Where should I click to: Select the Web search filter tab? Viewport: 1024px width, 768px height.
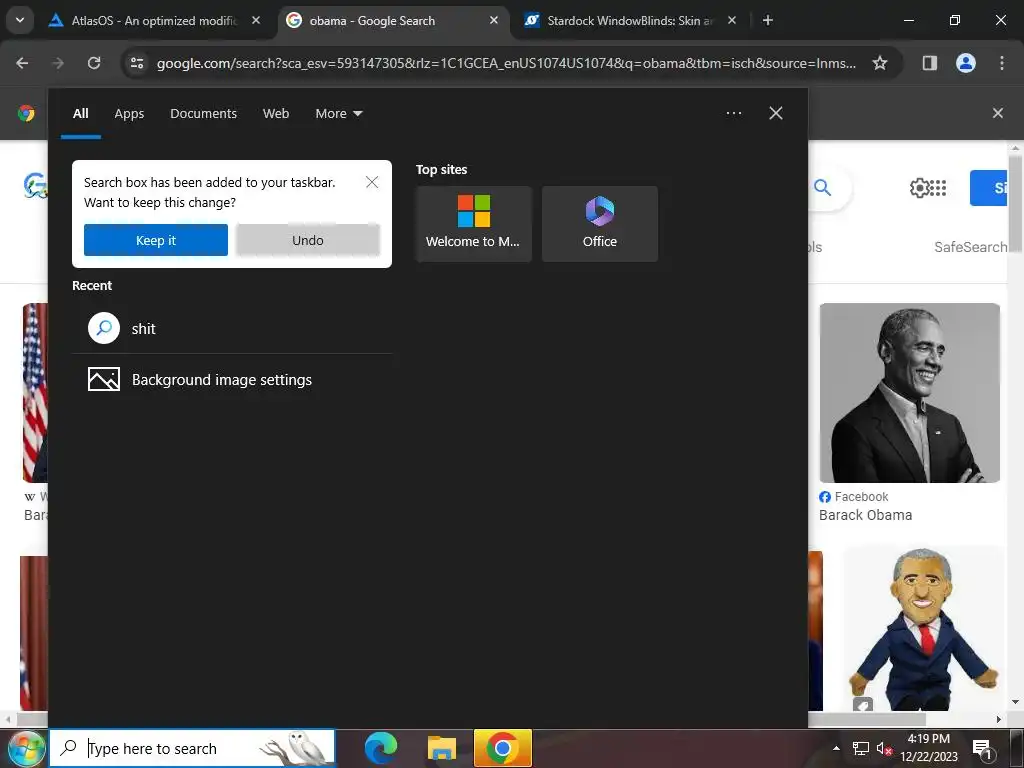[x=276, y=114]
